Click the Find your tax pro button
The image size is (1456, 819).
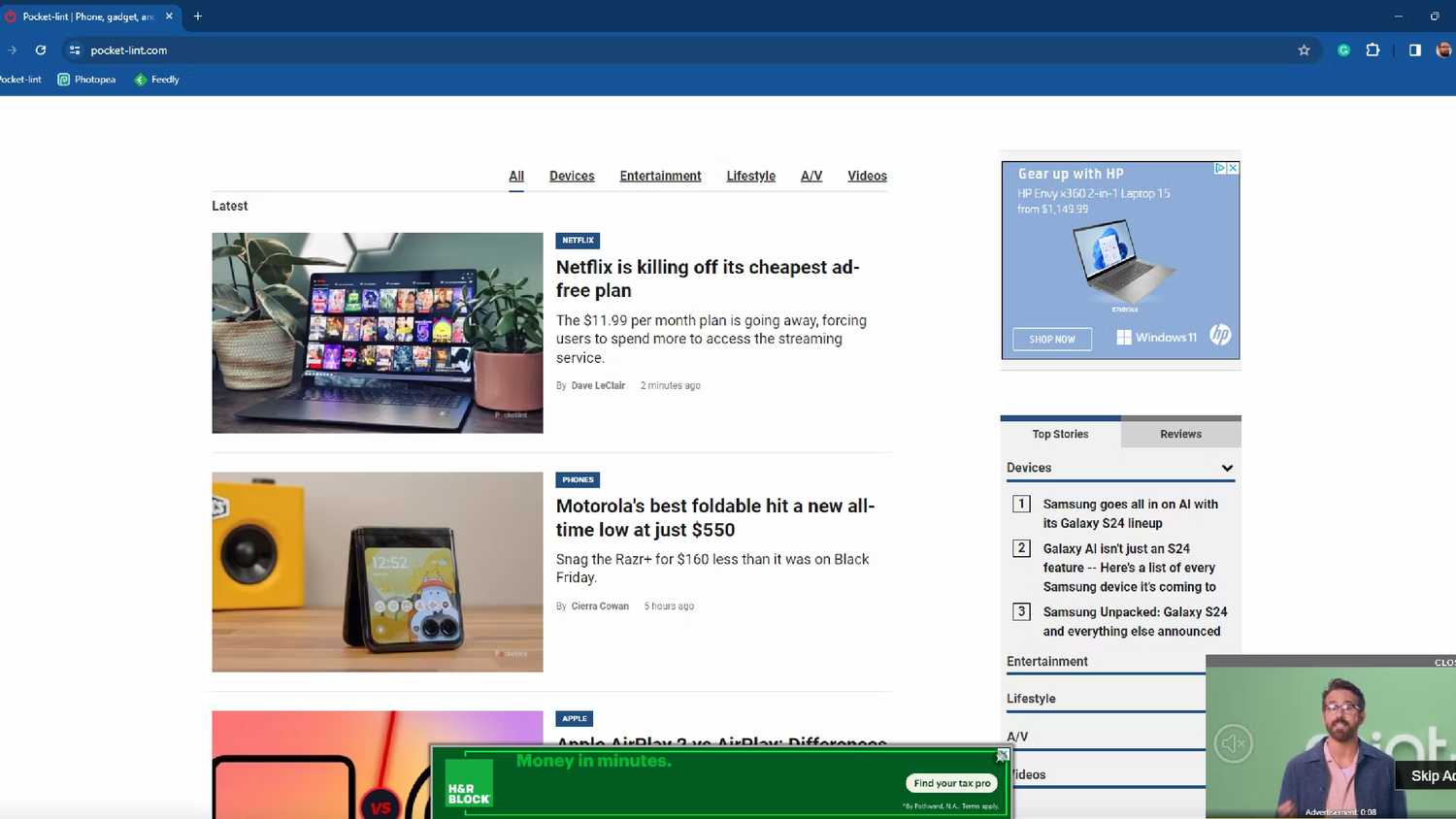pyautogui.click(x=952, y=783)
